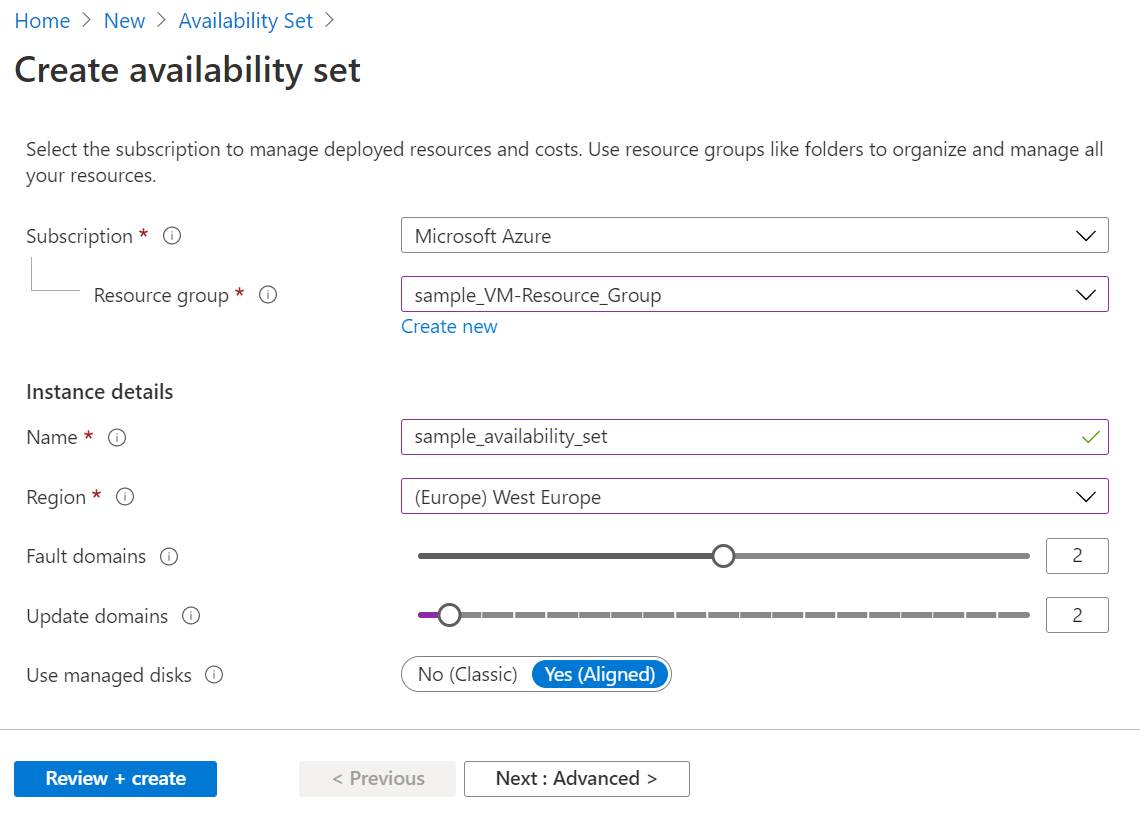Select No (Classic) managed disks option

(467, 674)
